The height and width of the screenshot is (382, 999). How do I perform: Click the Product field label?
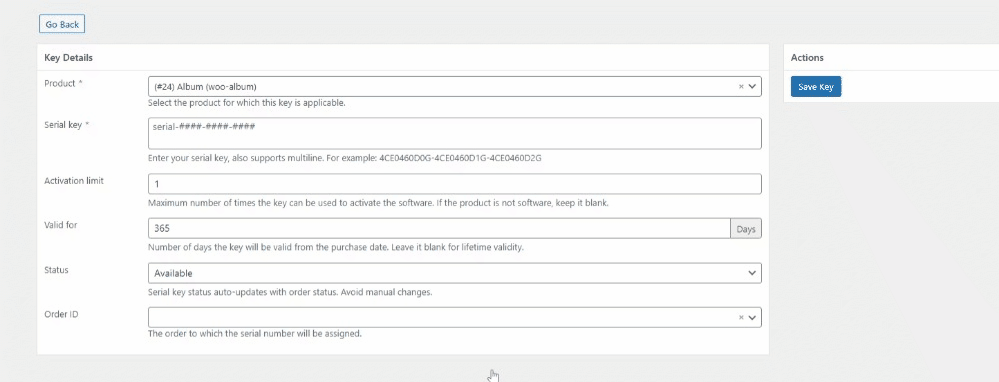(x=63, y=83)
